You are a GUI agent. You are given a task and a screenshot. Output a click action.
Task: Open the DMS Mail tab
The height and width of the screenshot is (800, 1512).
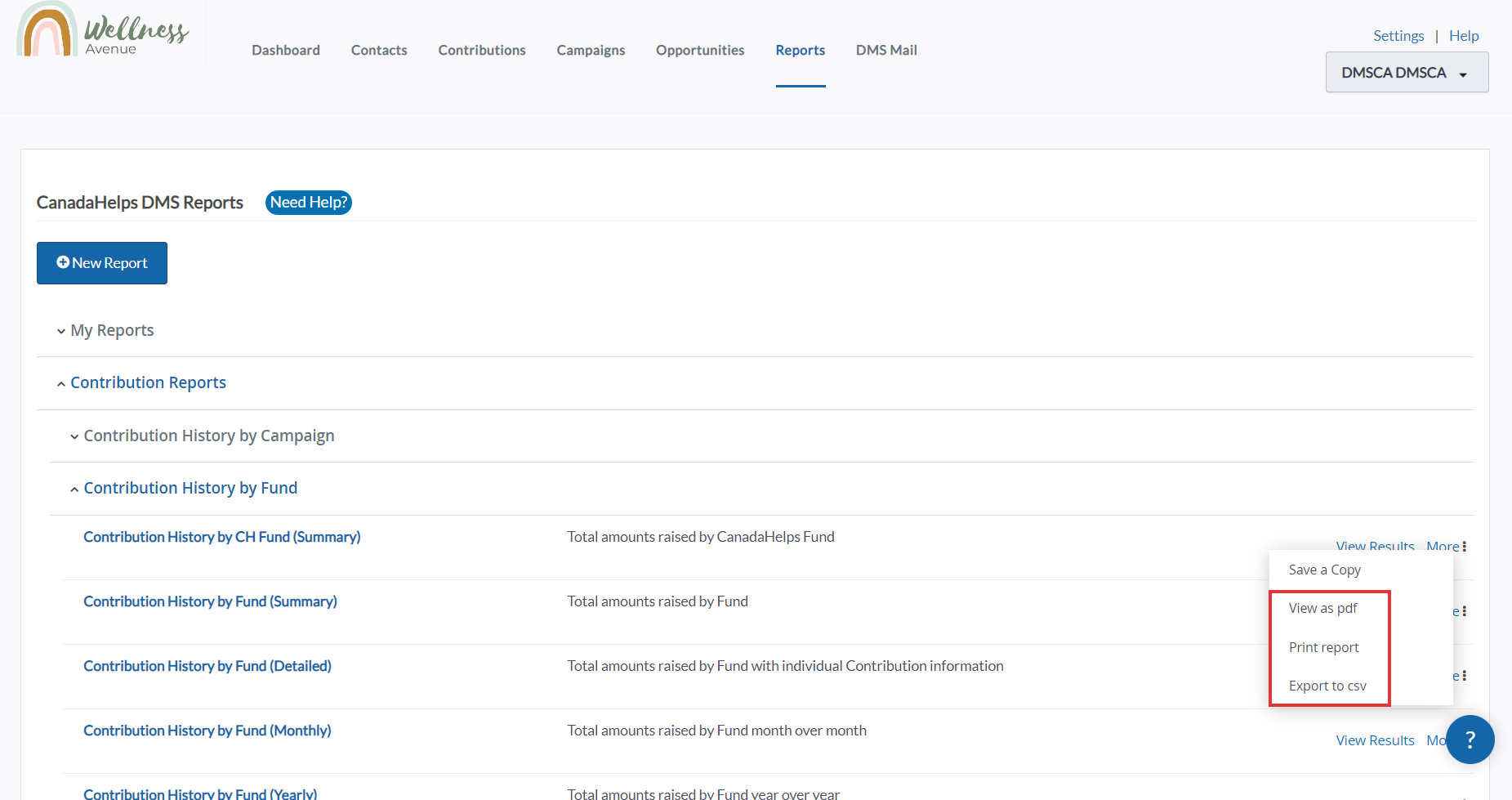pos(886,50)
